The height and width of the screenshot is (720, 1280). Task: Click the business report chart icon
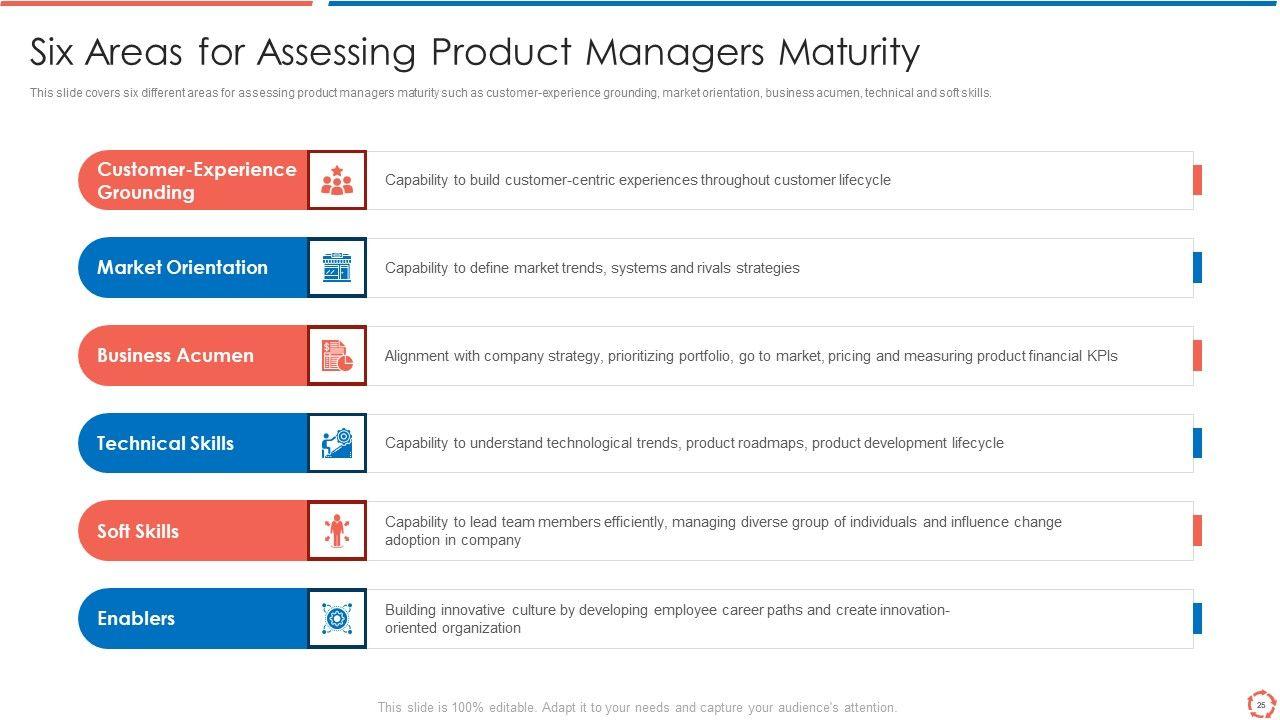pos(337,355)
